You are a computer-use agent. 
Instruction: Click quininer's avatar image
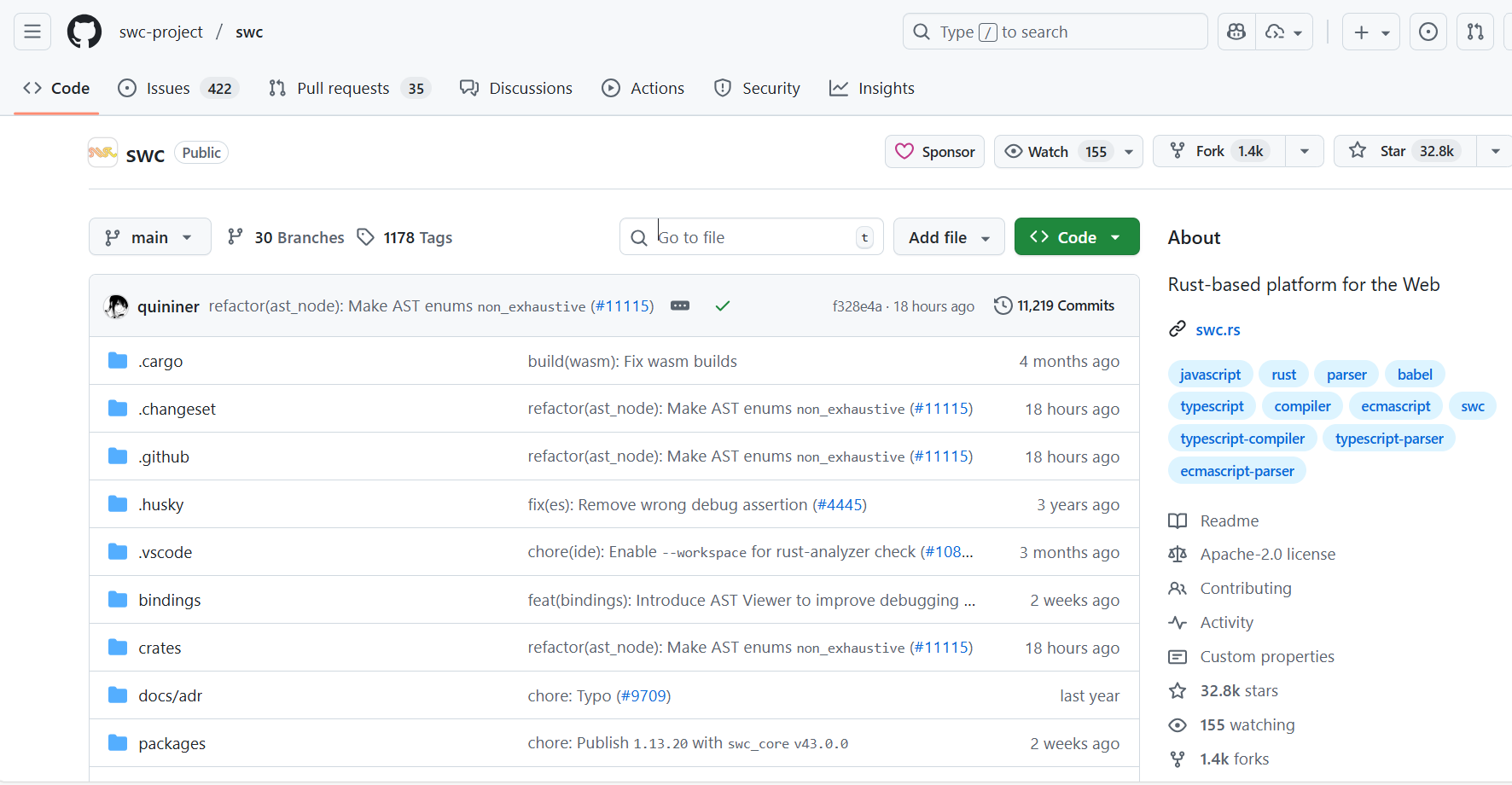[x=116, y=306]
